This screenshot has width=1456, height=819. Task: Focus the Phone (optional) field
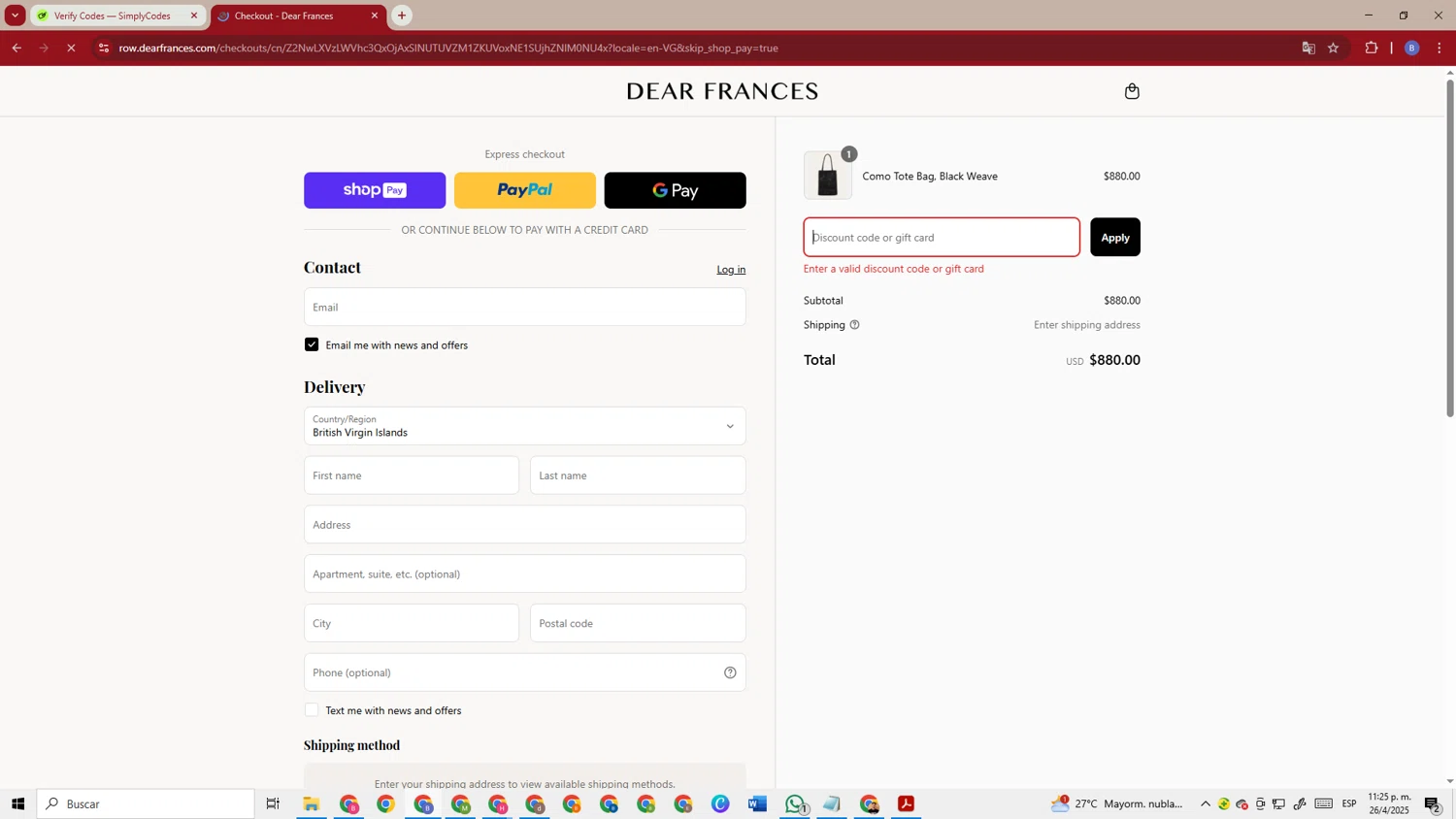coord(525,672)
